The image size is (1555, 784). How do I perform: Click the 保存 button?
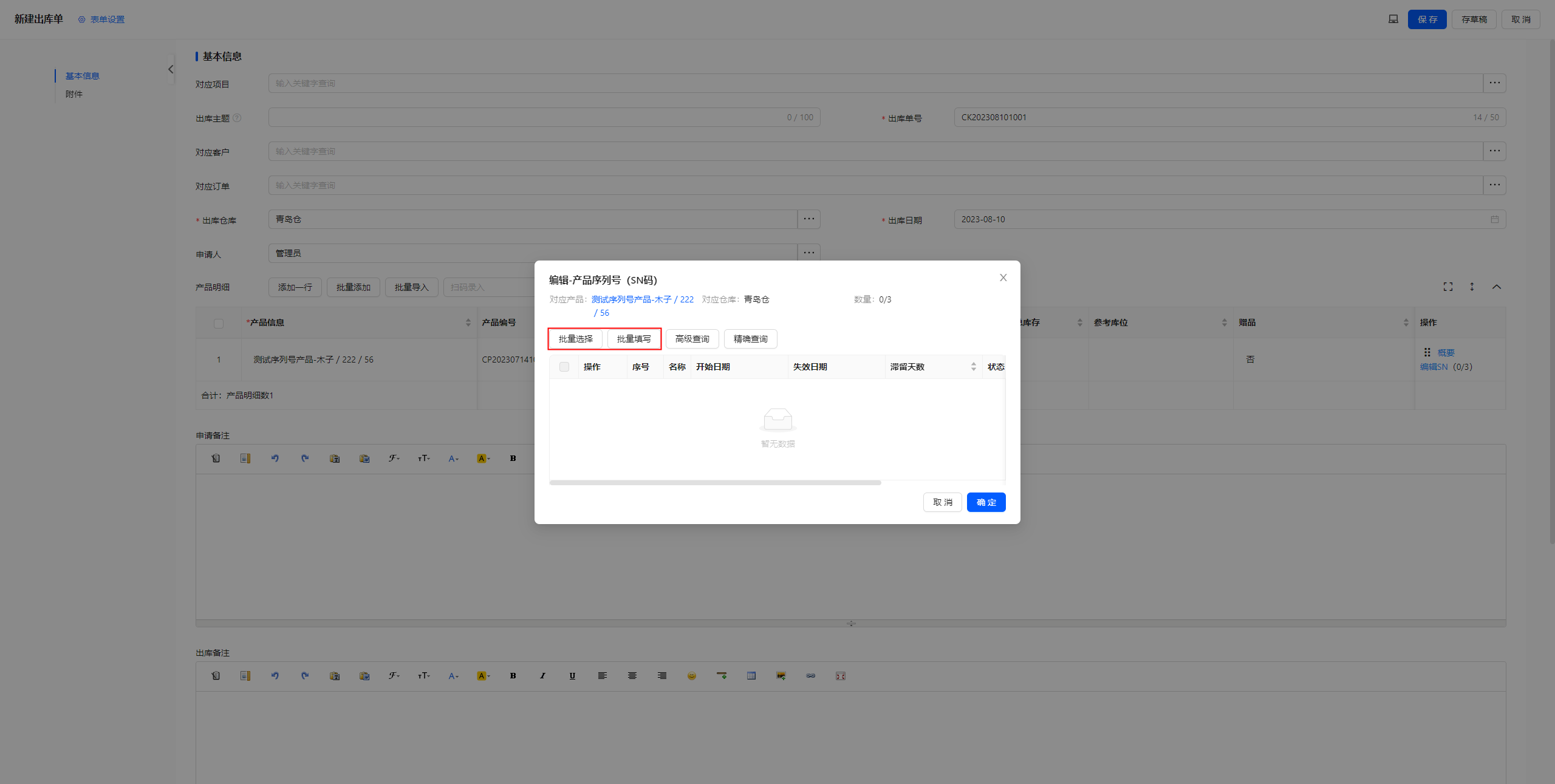point(1427,19)
